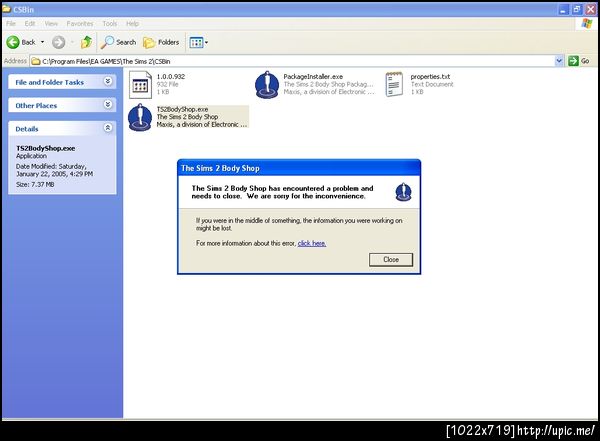Select the 1.0.0.932 file icon
This screenshot has width=600, height=441.
pyautogui.click(x=140, y=85)
